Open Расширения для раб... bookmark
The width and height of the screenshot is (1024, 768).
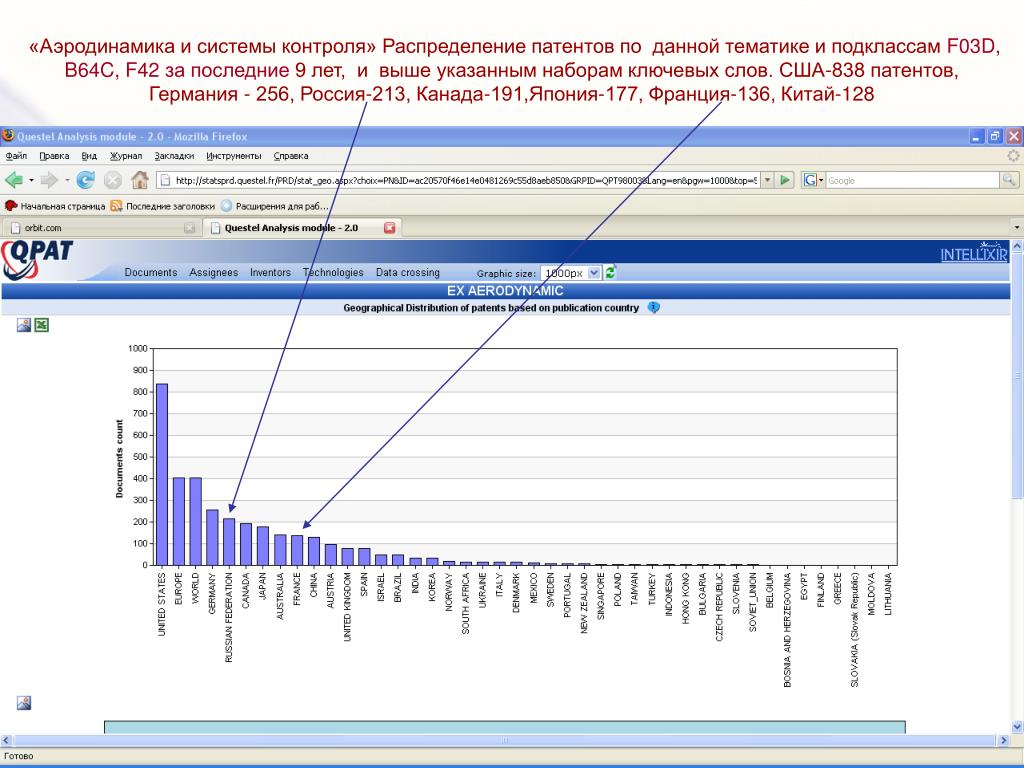coord(274,206)
